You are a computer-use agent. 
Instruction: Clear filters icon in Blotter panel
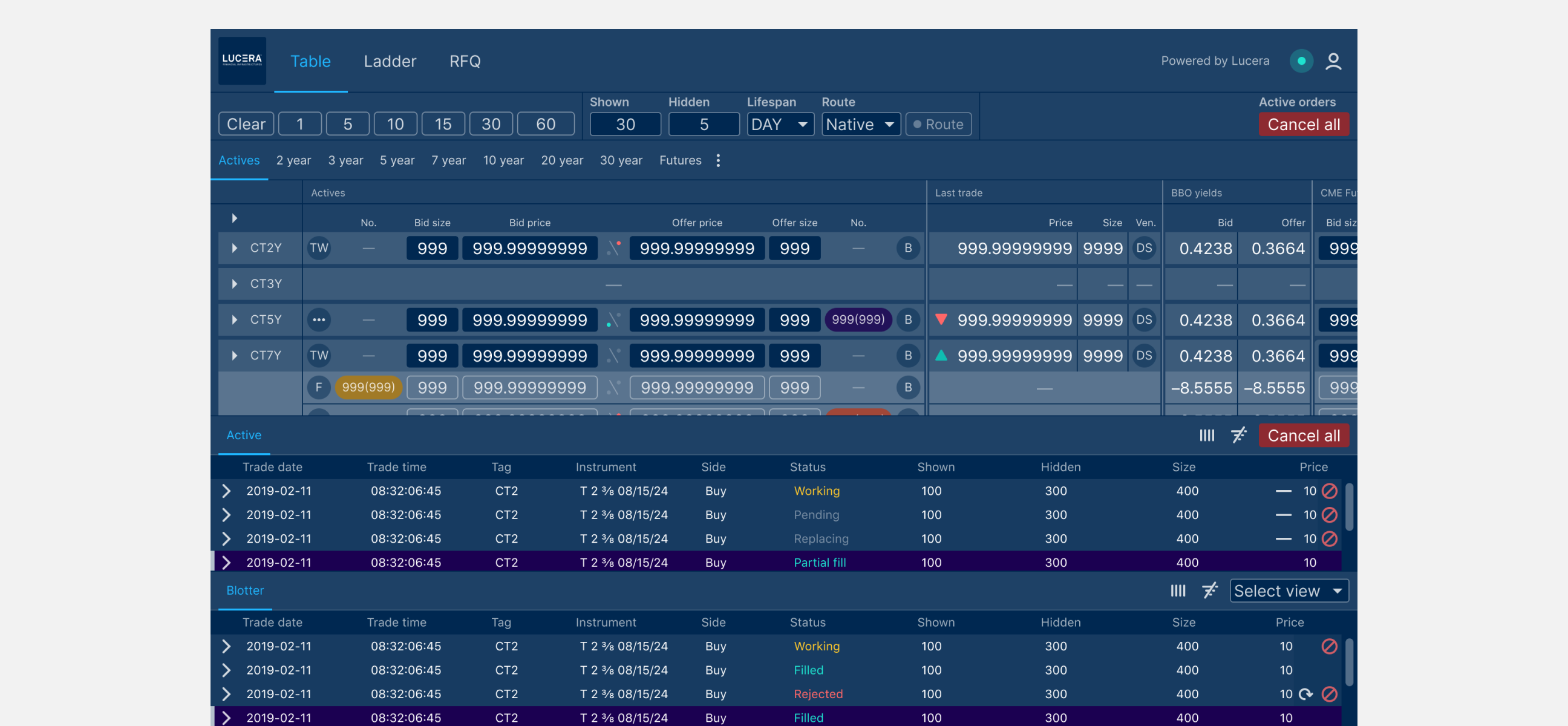(x=1209, y=590)
